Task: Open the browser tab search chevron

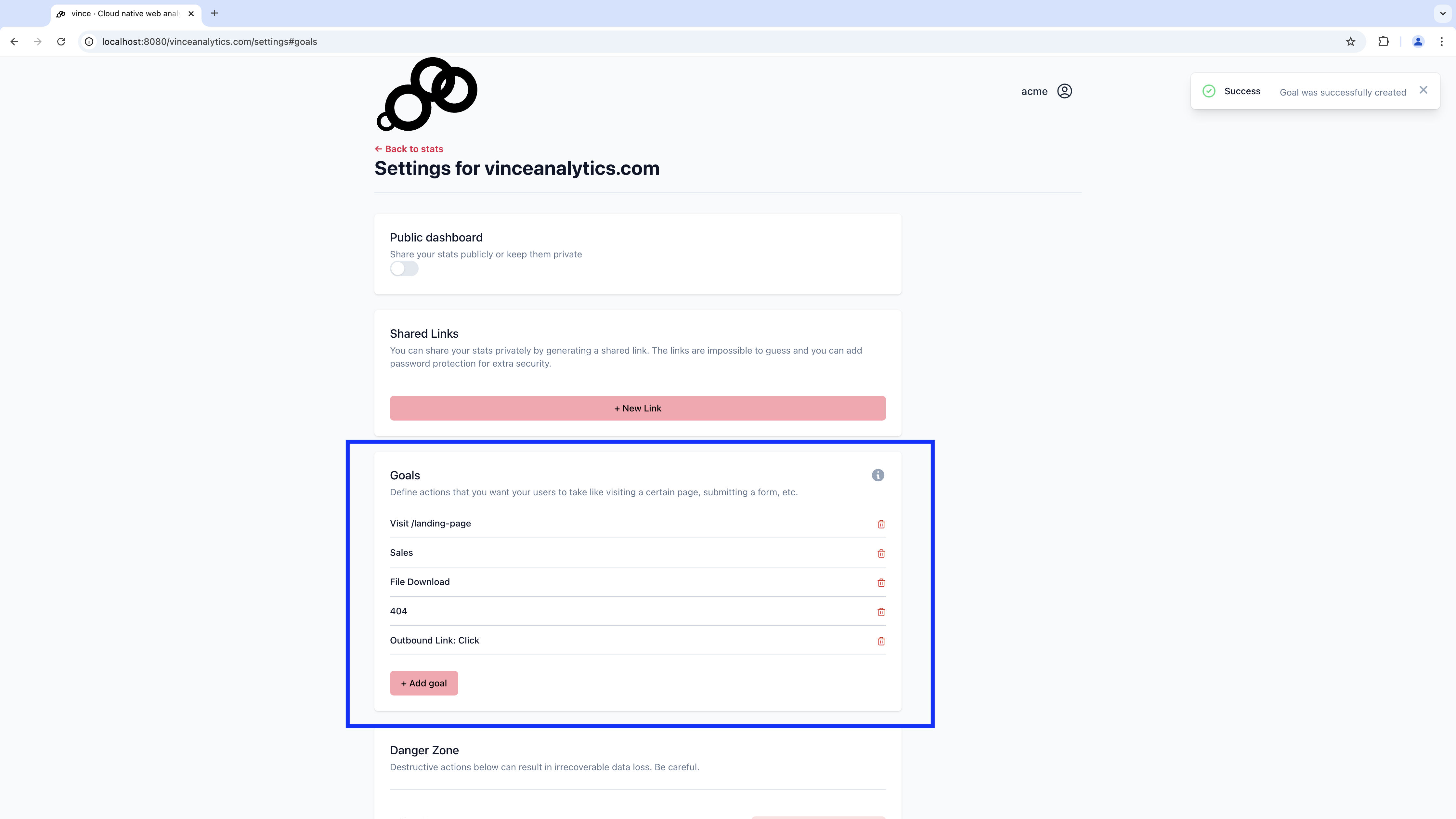Action: 1442,14
